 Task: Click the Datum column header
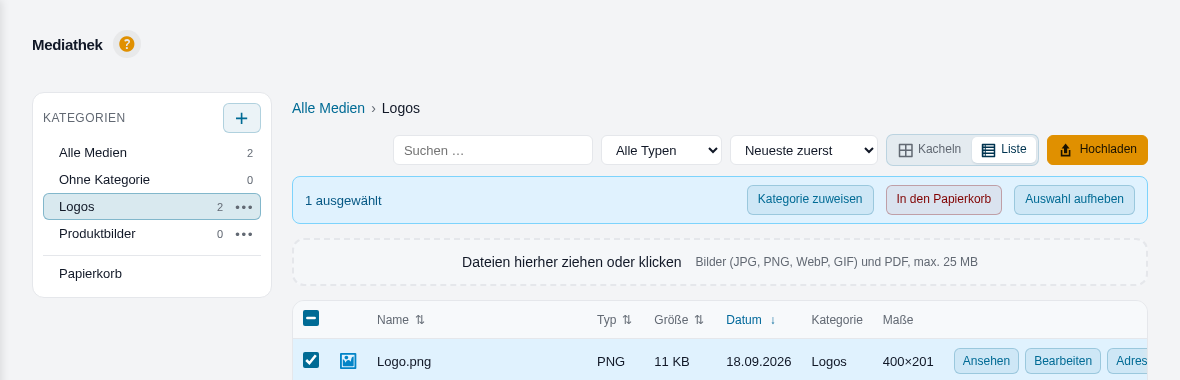coord(744,320)
